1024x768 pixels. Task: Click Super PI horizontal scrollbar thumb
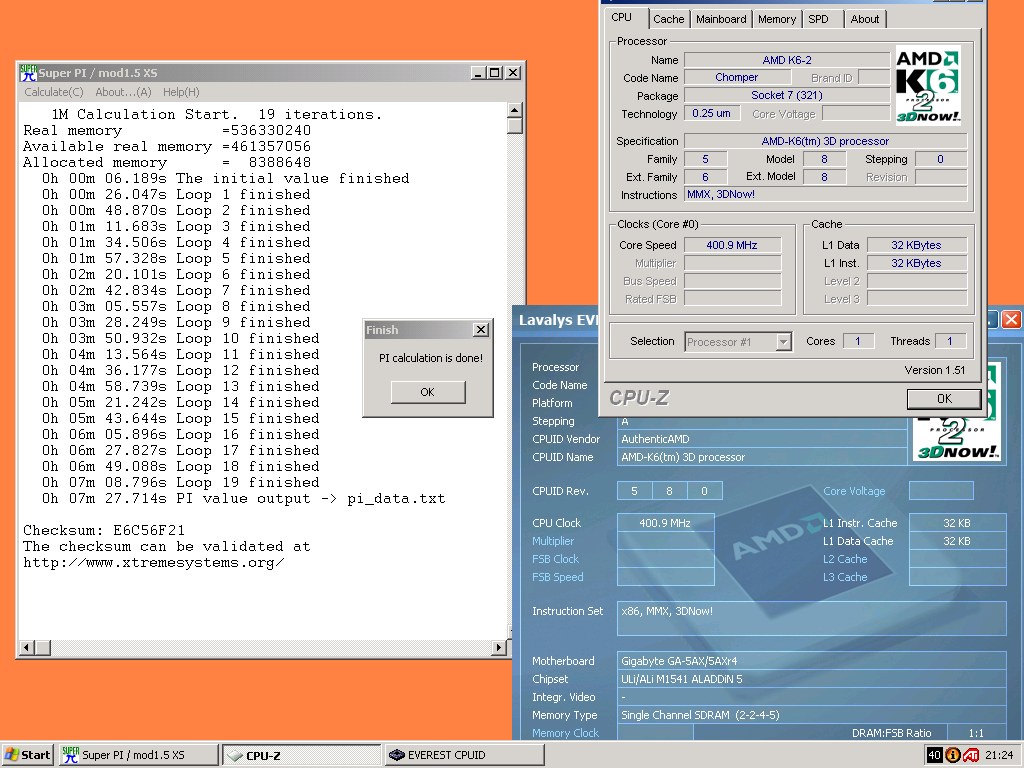point(43,648)
